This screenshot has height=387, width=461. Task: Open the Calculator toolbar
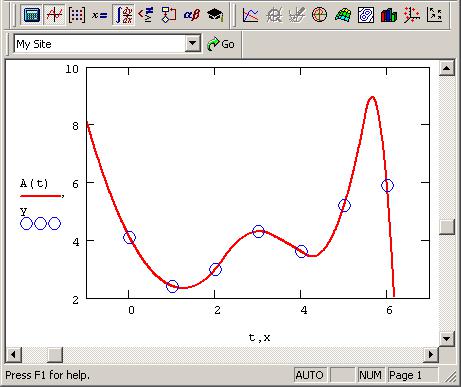[x=32, y=14]
